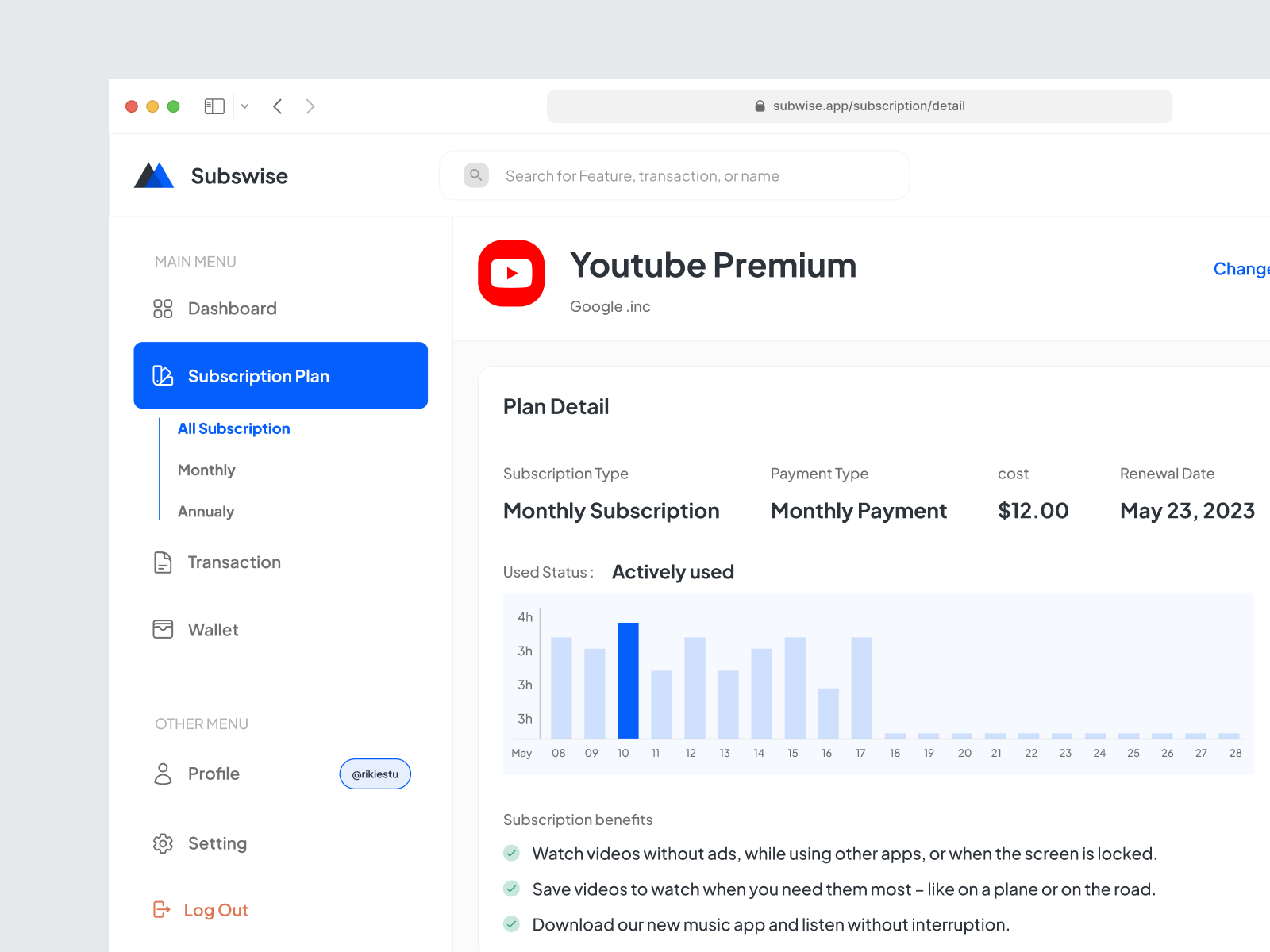Click the Wallet icon in sidebar
Viewport: 1270px width, 952px height.
point(163,629)
